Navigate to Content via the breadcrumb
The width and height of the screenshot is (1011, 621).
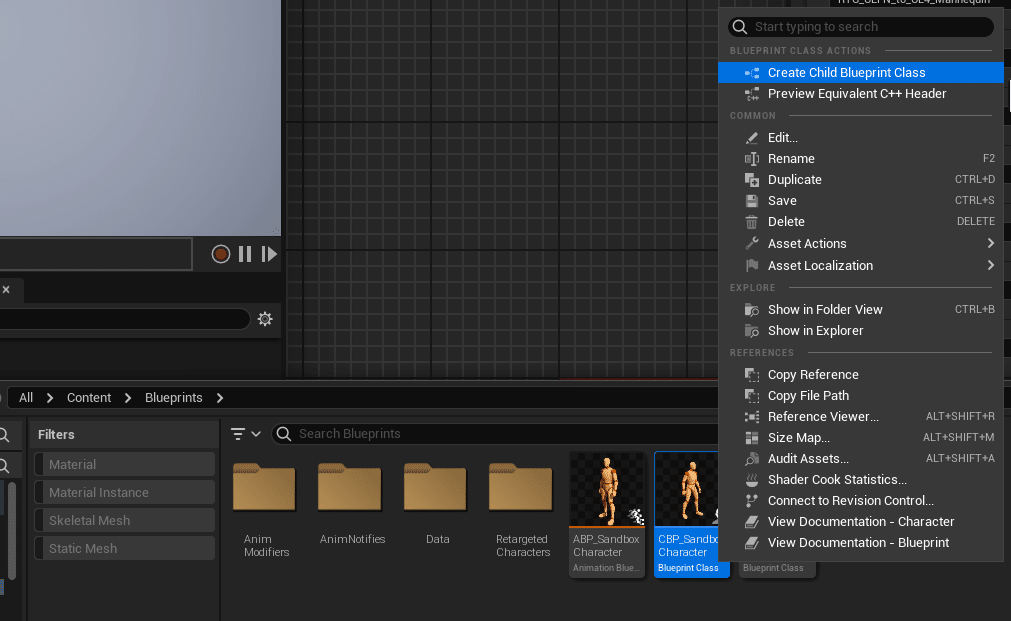[88, 397]
